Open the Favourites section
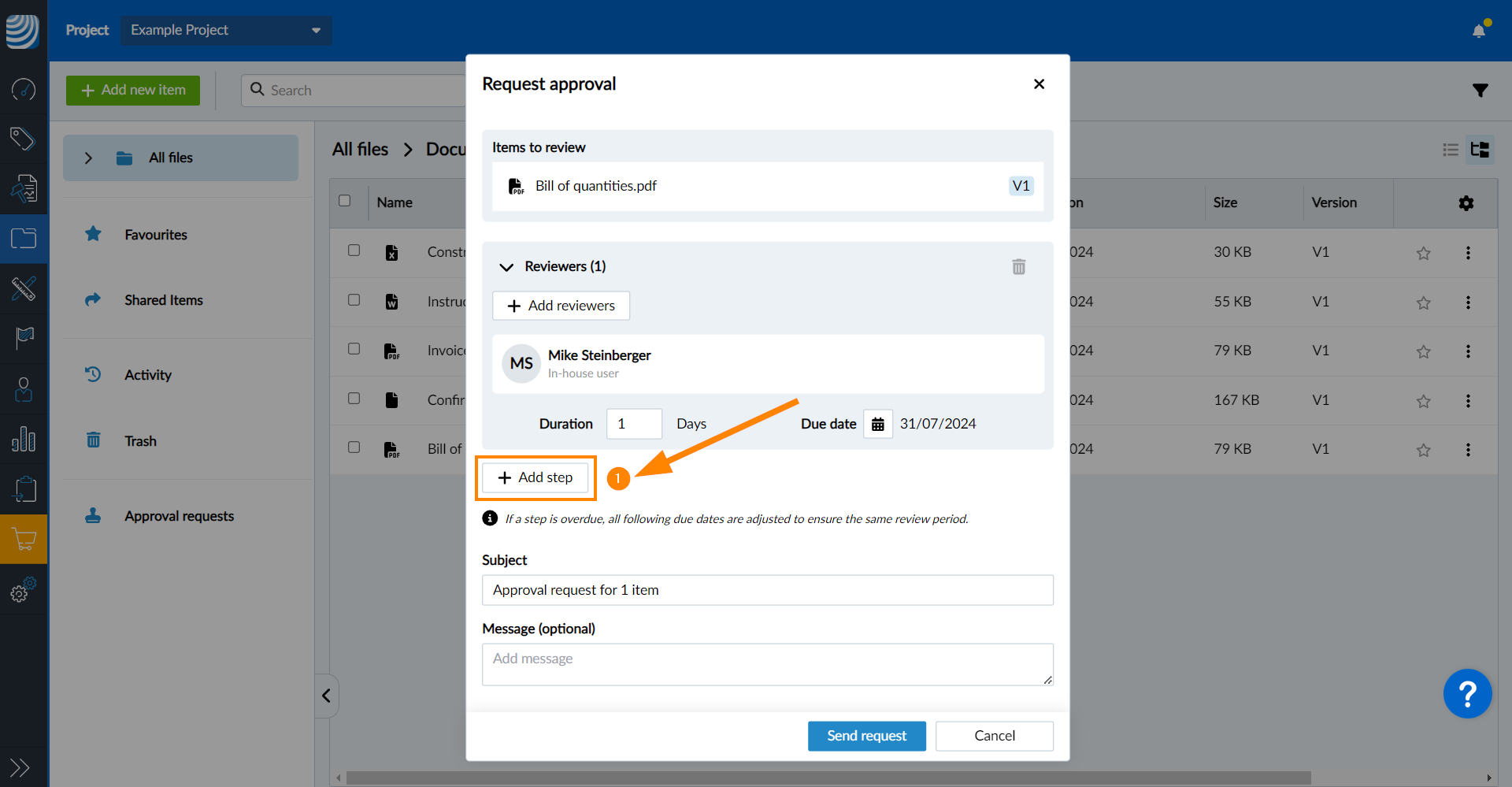 155,235
